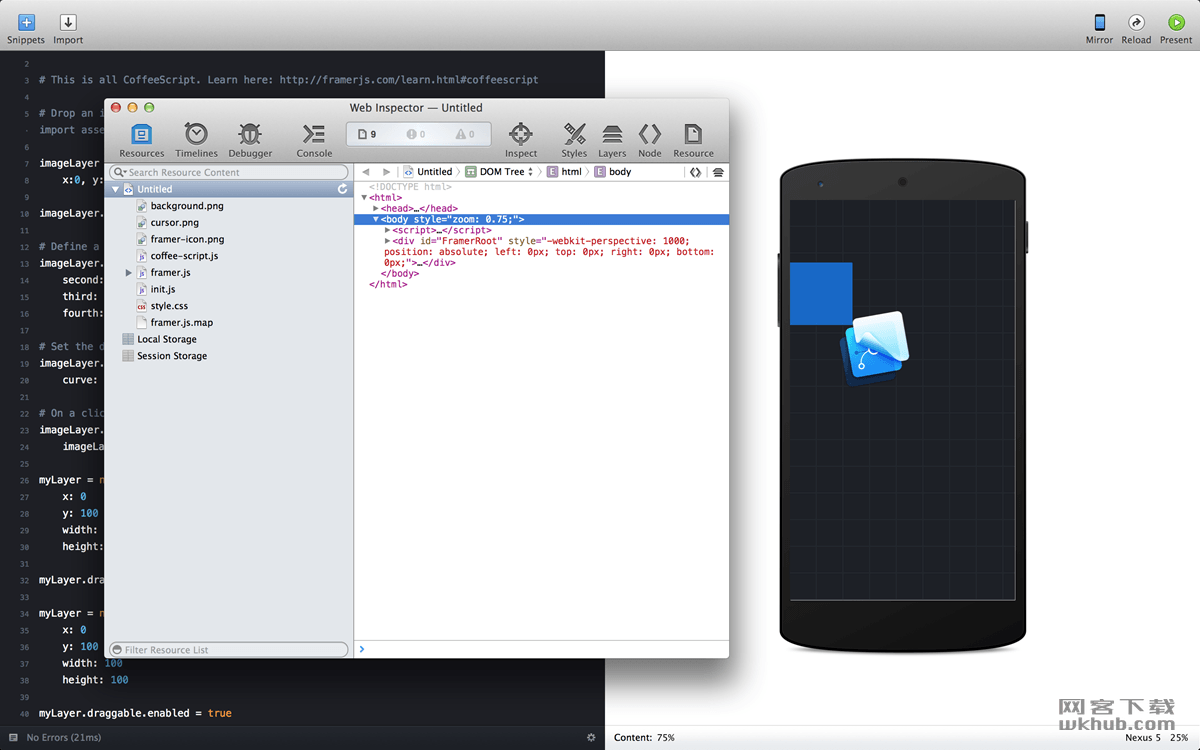The image size is (1200, 750).
Task: Open the Debugger panel in Web Inspector
Action: [x=250, y=139]
